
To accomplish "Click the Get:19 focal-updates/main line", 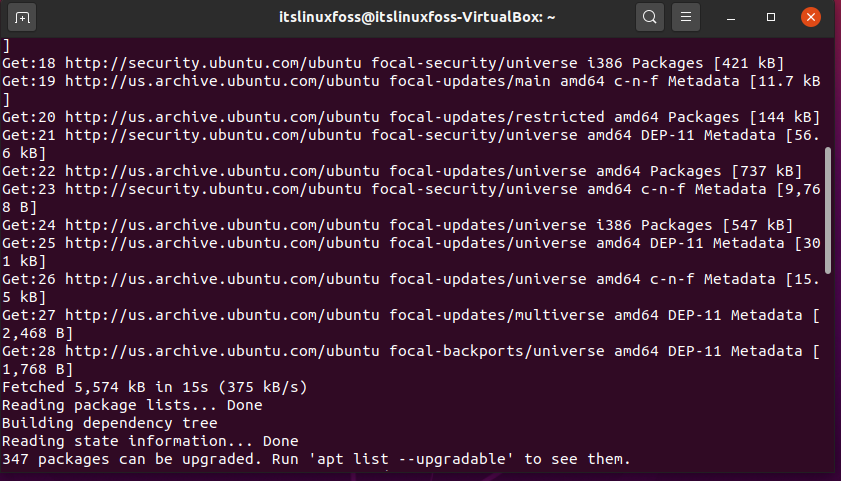I will (x=411, y=82).
